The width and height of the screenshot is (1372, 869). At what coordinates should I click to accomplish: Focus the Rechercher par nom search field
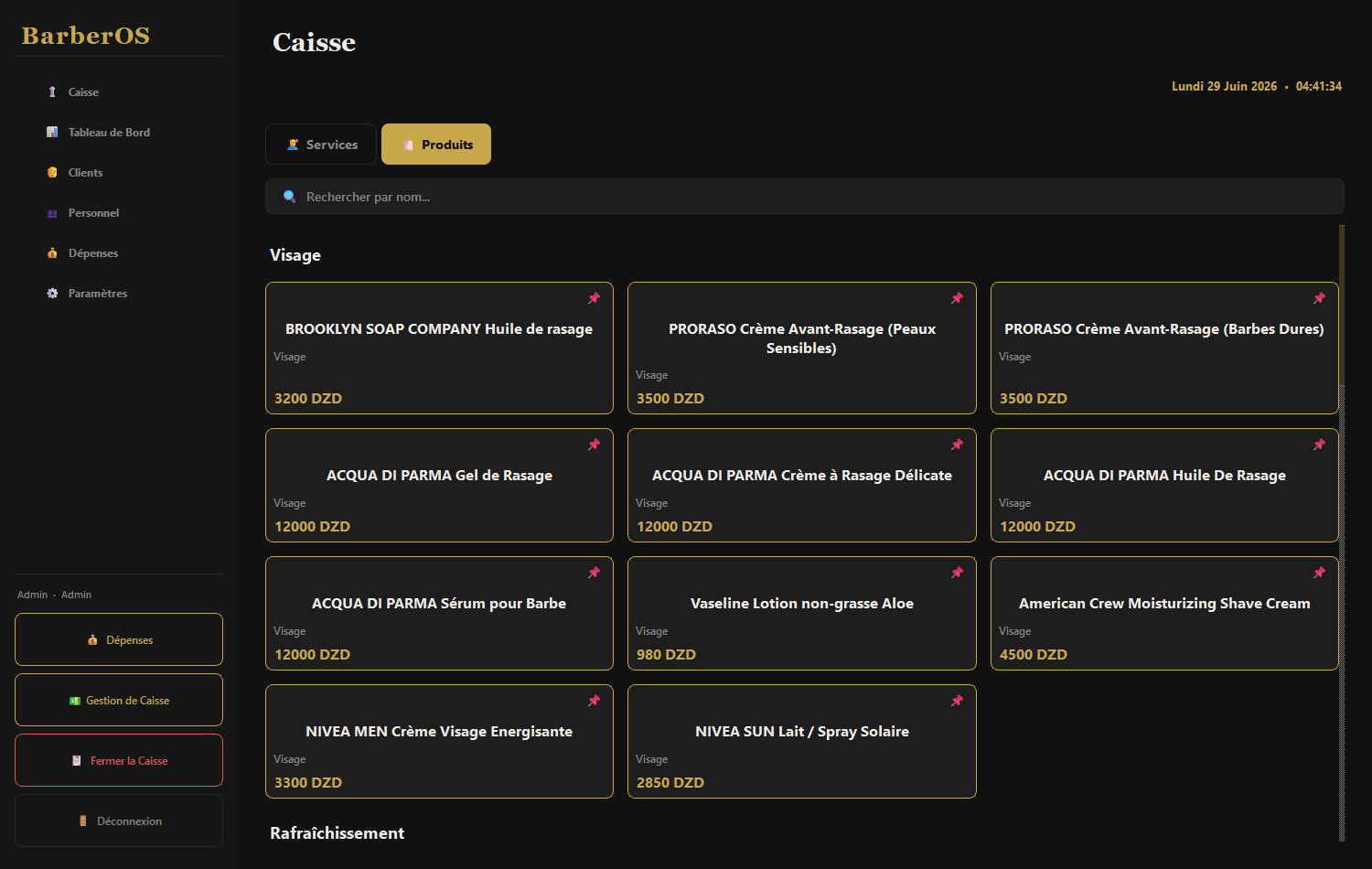click(805, 197)
